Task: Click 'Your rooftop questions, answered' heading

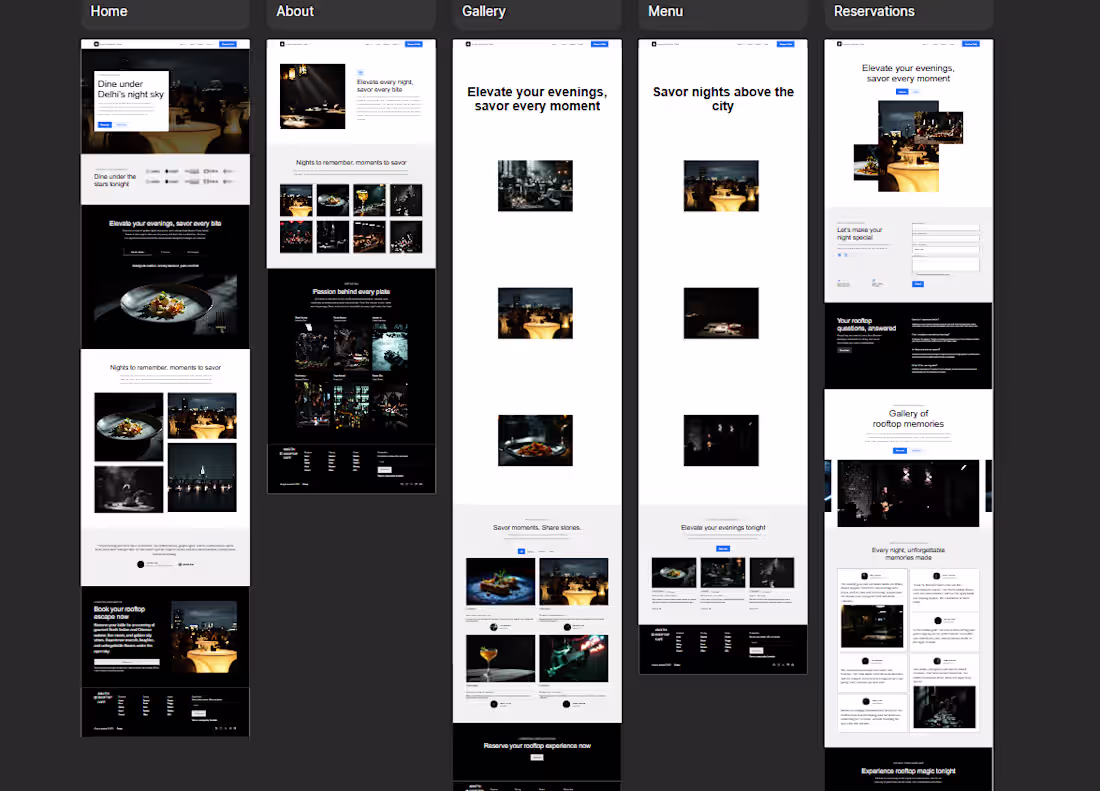Action: point(866,324)
